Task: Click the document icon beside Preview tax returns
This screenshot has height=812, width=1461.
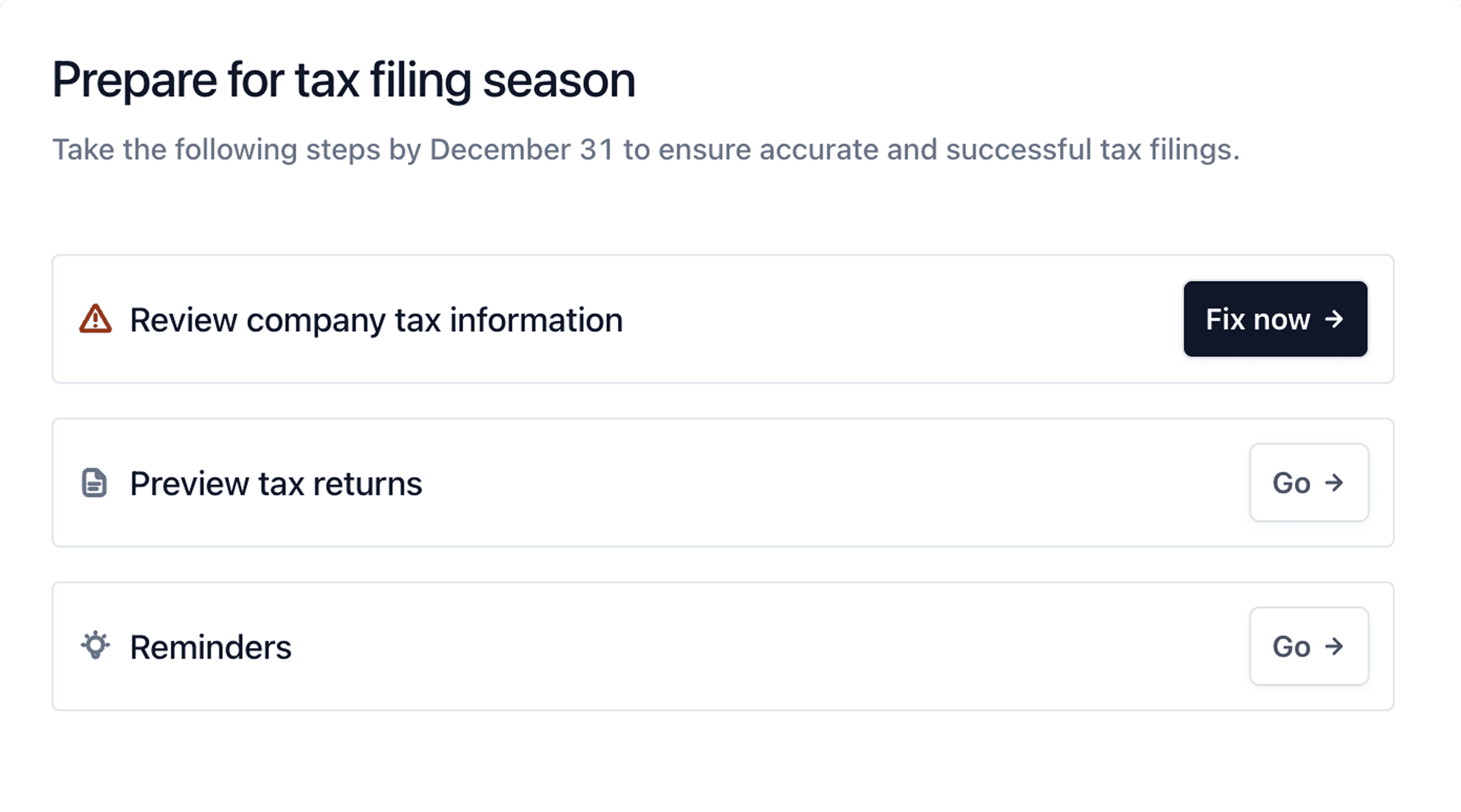Action: click(94, 483)
